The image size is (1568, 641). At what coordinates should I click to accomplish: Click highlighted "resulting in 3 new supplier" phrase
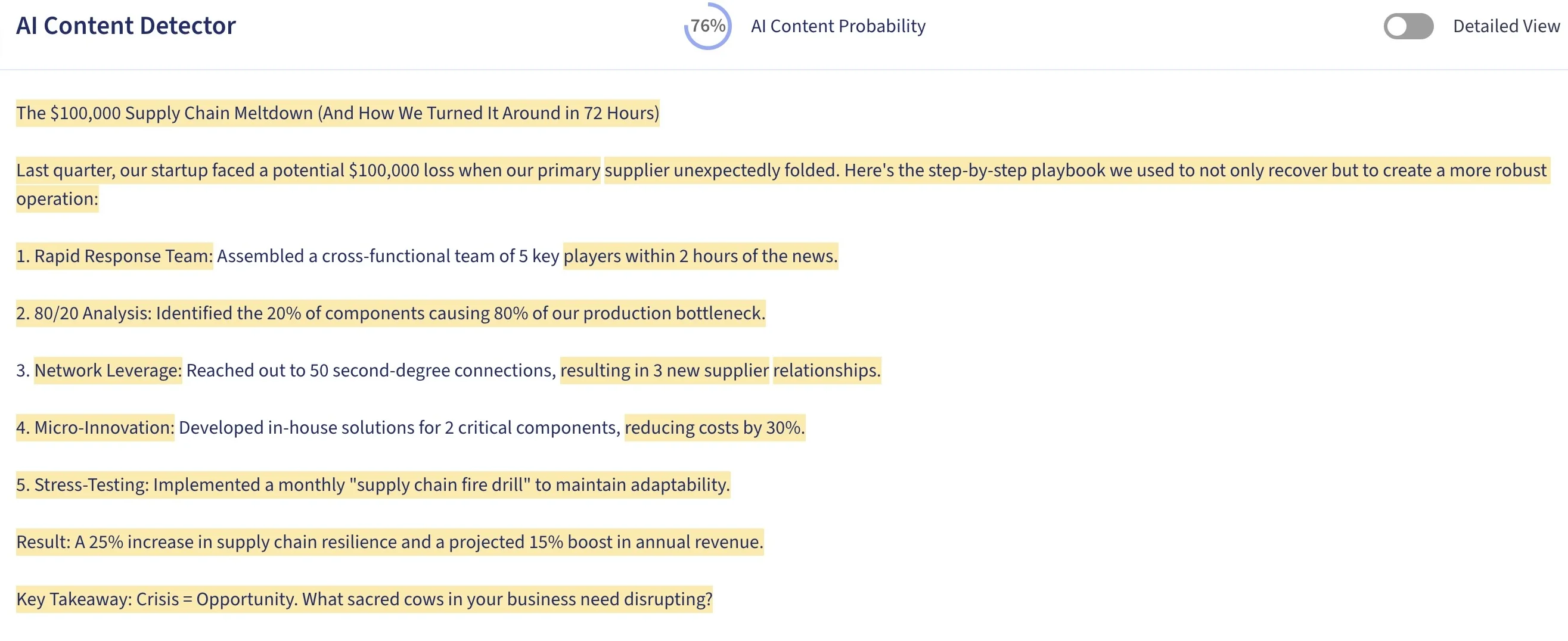tap(665, 371)
